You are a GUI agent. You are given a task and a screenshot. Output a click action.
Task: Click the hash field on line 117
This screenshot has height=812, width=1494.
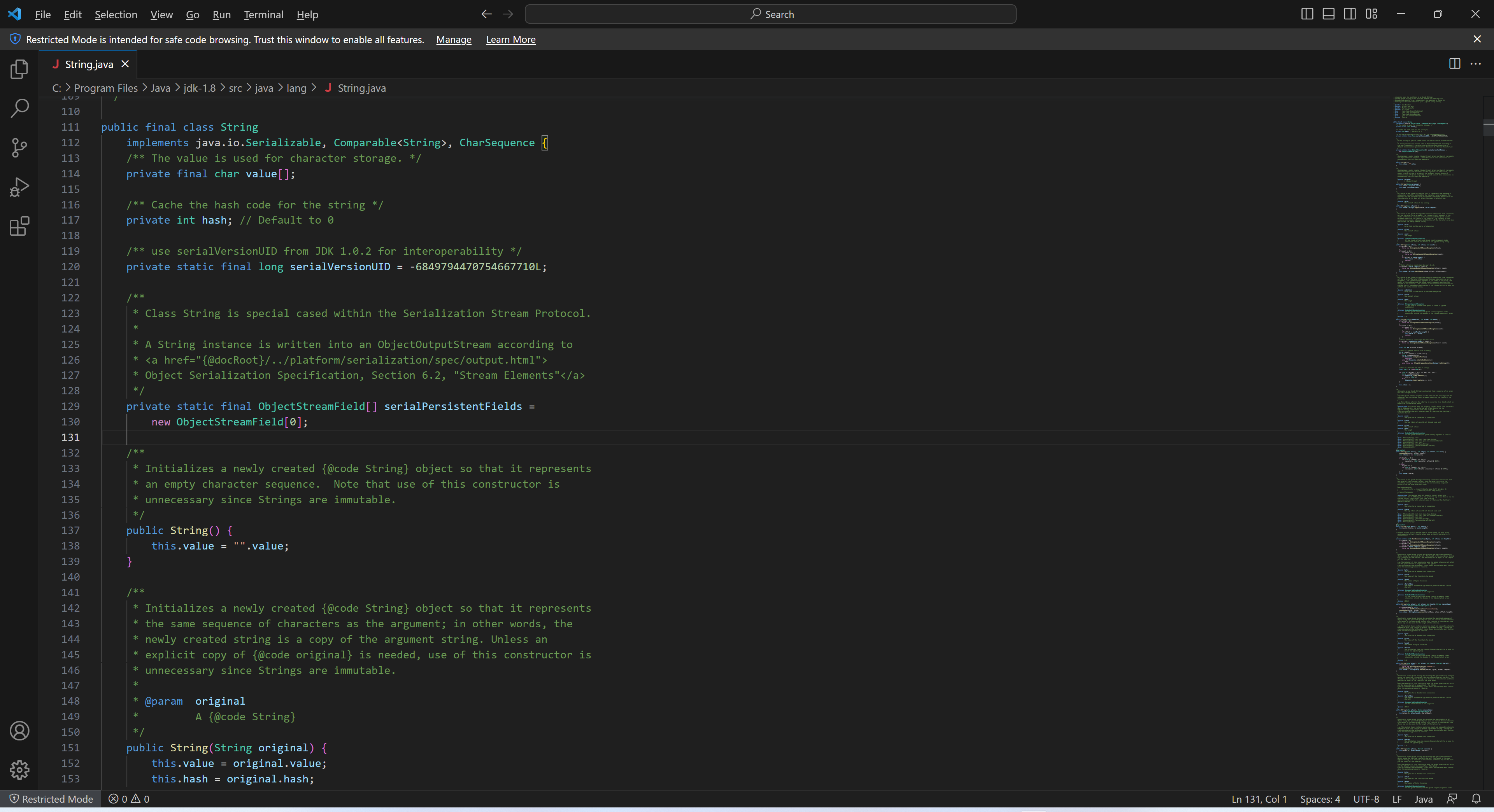(214, 220)
